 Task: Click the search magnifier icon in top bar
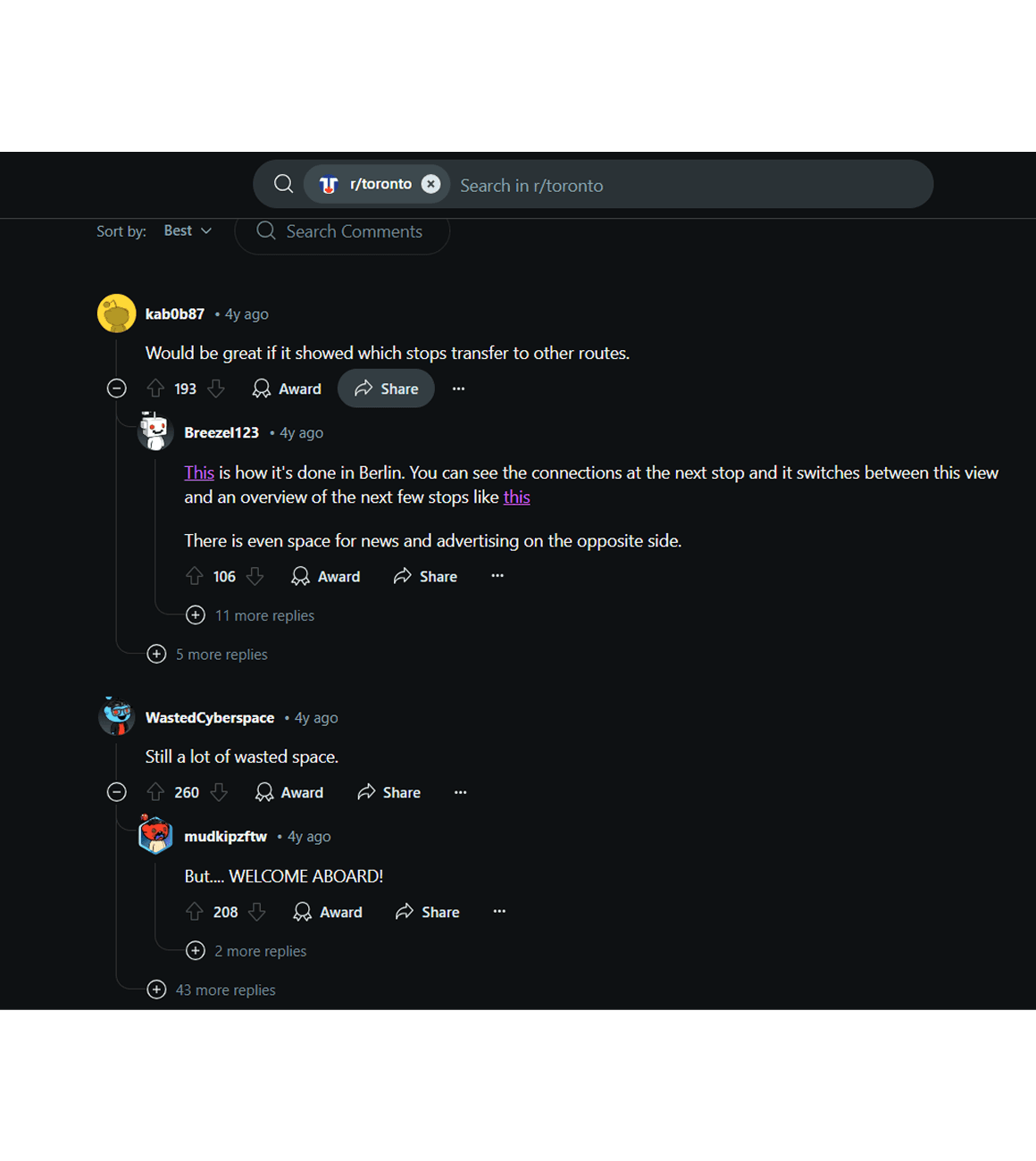[x=283, y=184]
